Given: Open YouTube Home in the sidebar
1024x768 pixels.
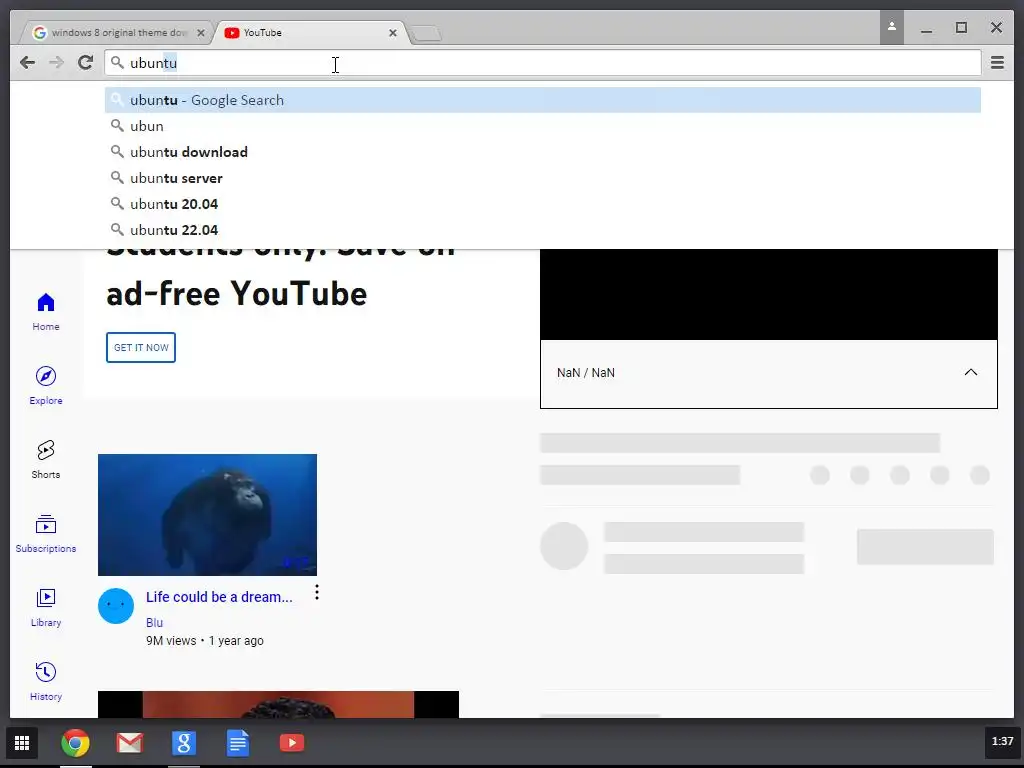Looking at the screenshot, I should tap(46, 312).
